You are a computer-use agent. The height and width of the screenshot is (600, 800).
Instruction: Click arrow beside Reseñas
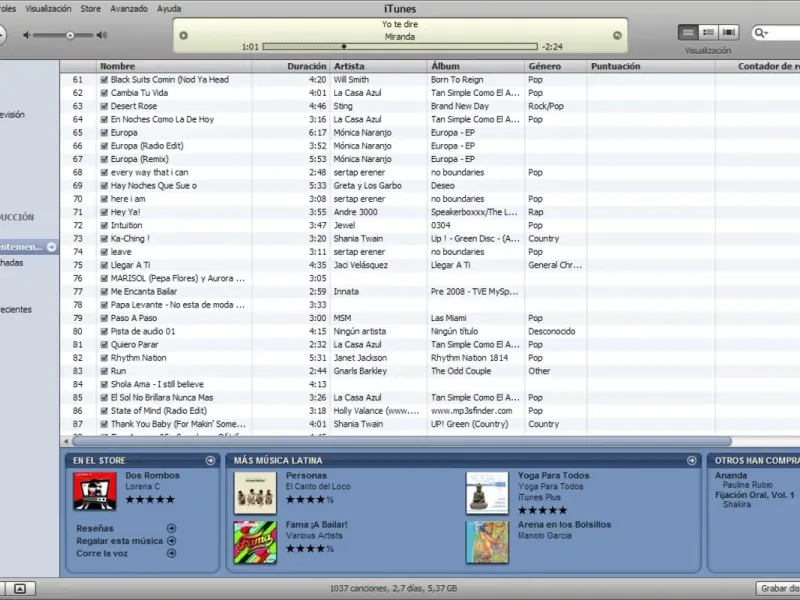click(172, 528)
